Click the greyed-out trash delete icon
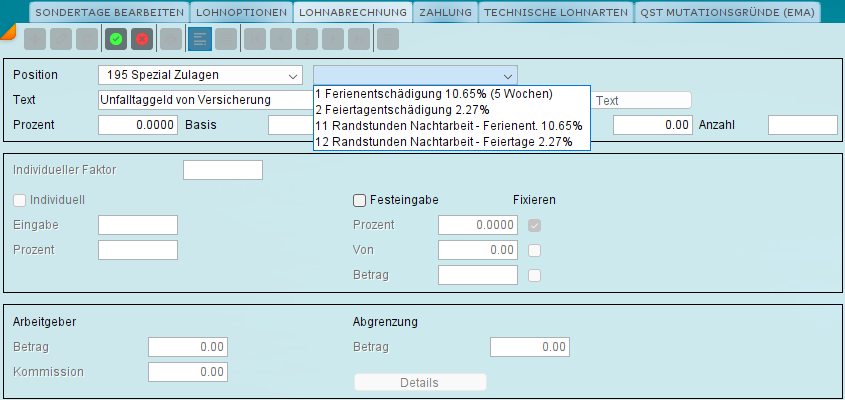845x400 pixels. [87, 39]
